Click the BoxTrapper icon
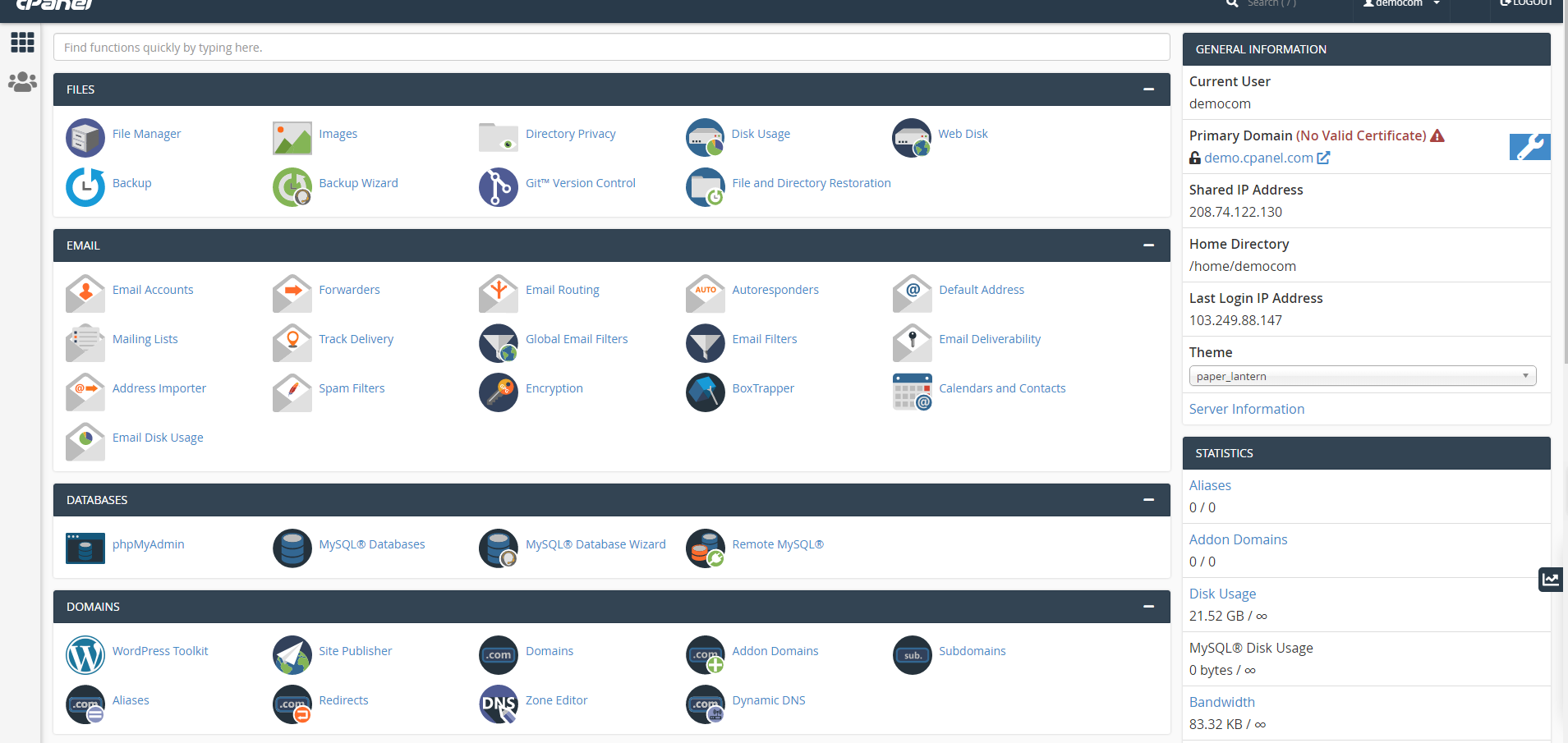 pos(706,392)
